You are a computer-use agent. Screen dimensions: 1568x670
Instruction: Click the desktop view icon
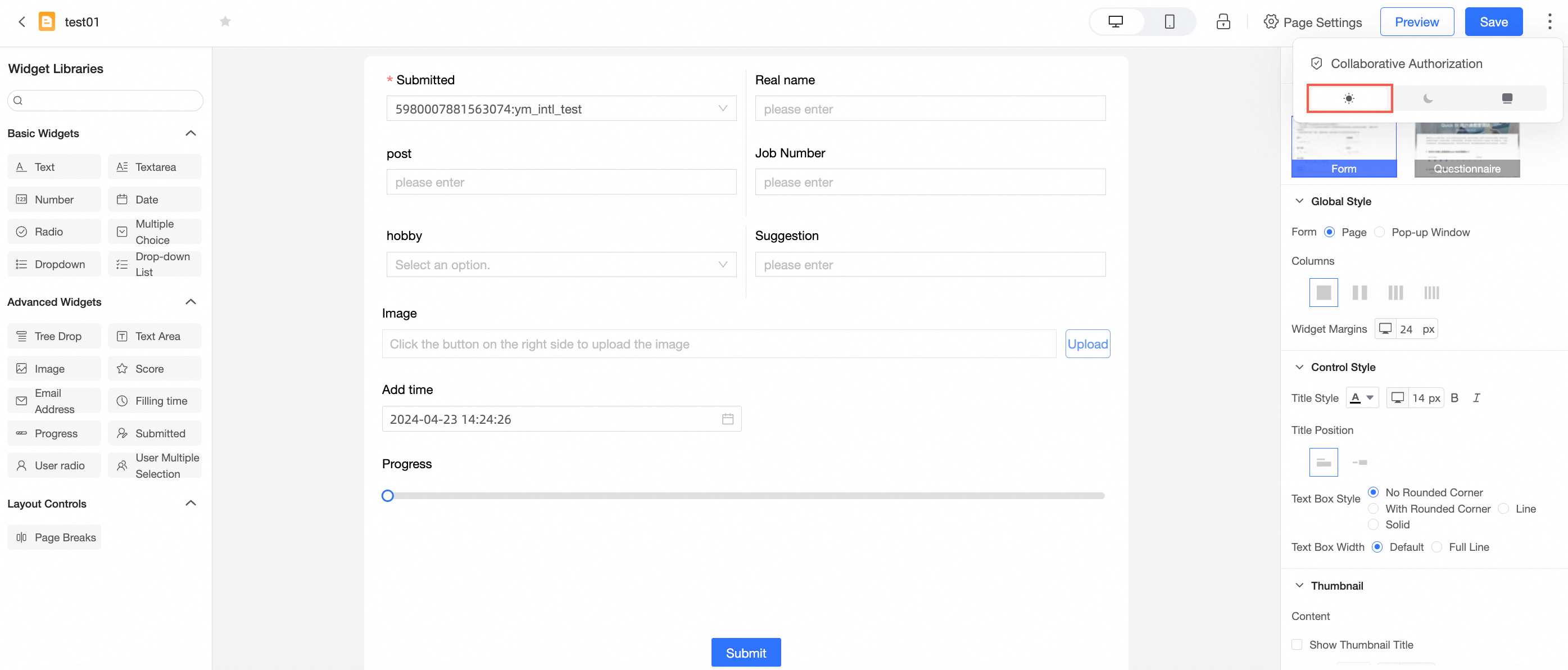pos(1115,22)
